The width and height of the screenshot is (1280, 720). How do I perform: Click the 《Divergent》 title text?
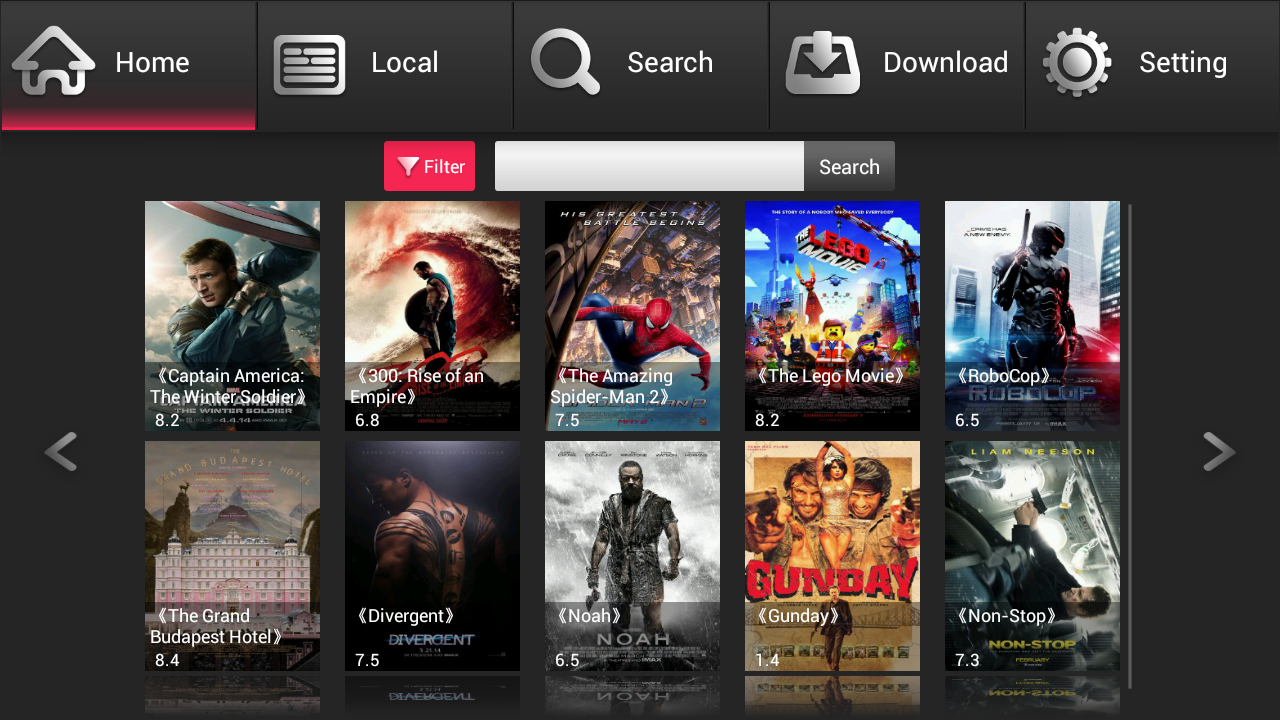point(405,616)
